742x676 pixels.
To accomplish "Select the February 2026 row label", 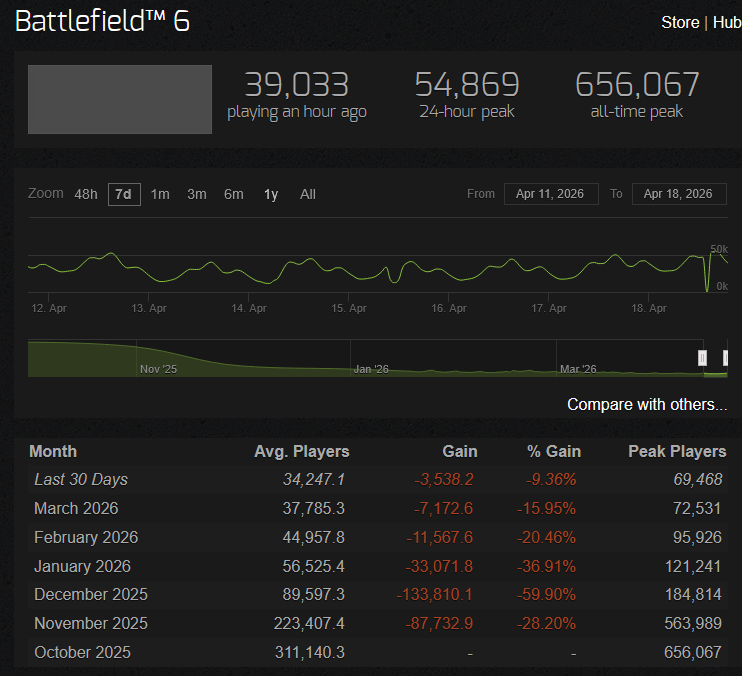I will click(86, 537).
